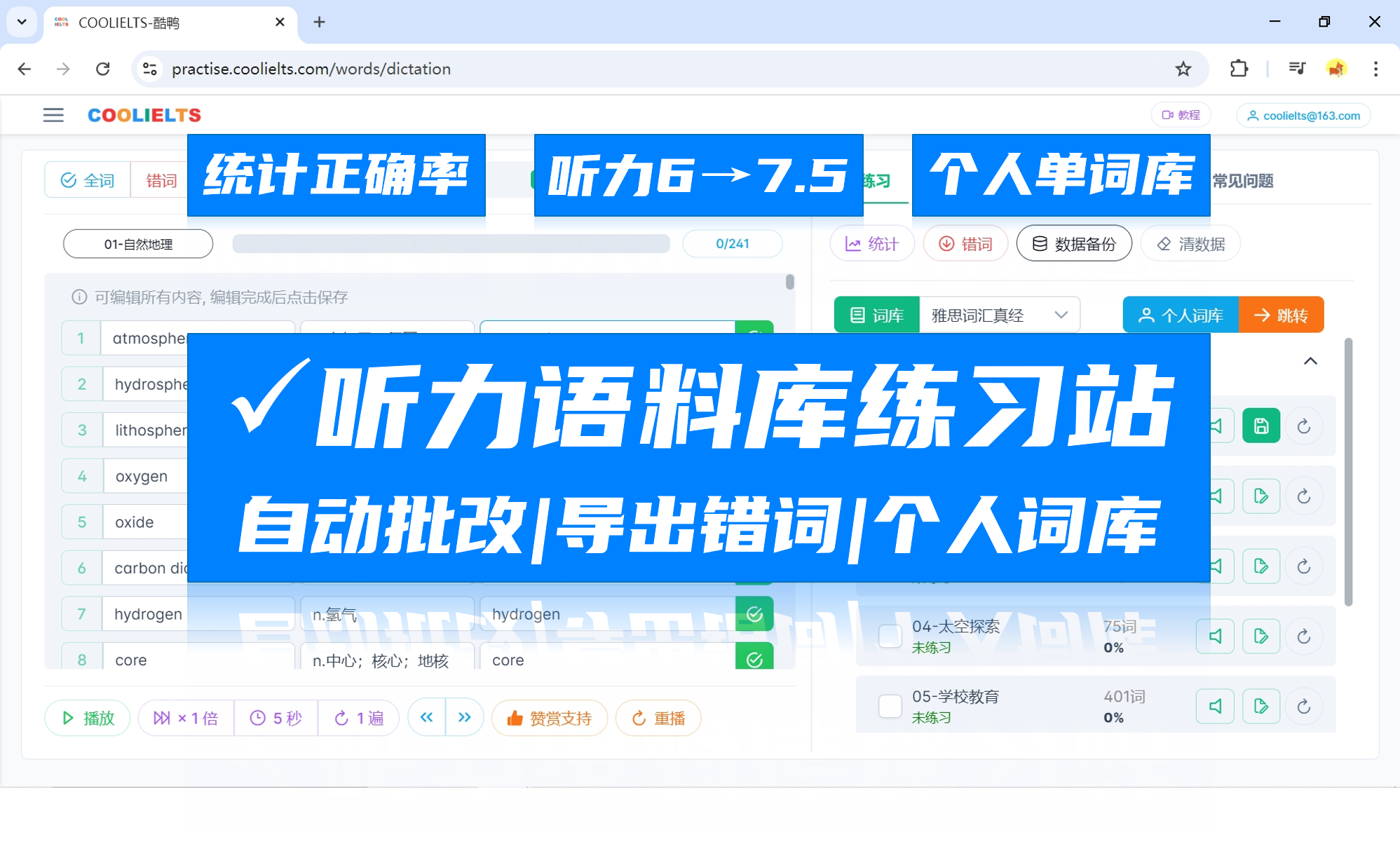Click the 赞赏支持 thumbs-up button
1400x863 pixels.
click(550, 718)
